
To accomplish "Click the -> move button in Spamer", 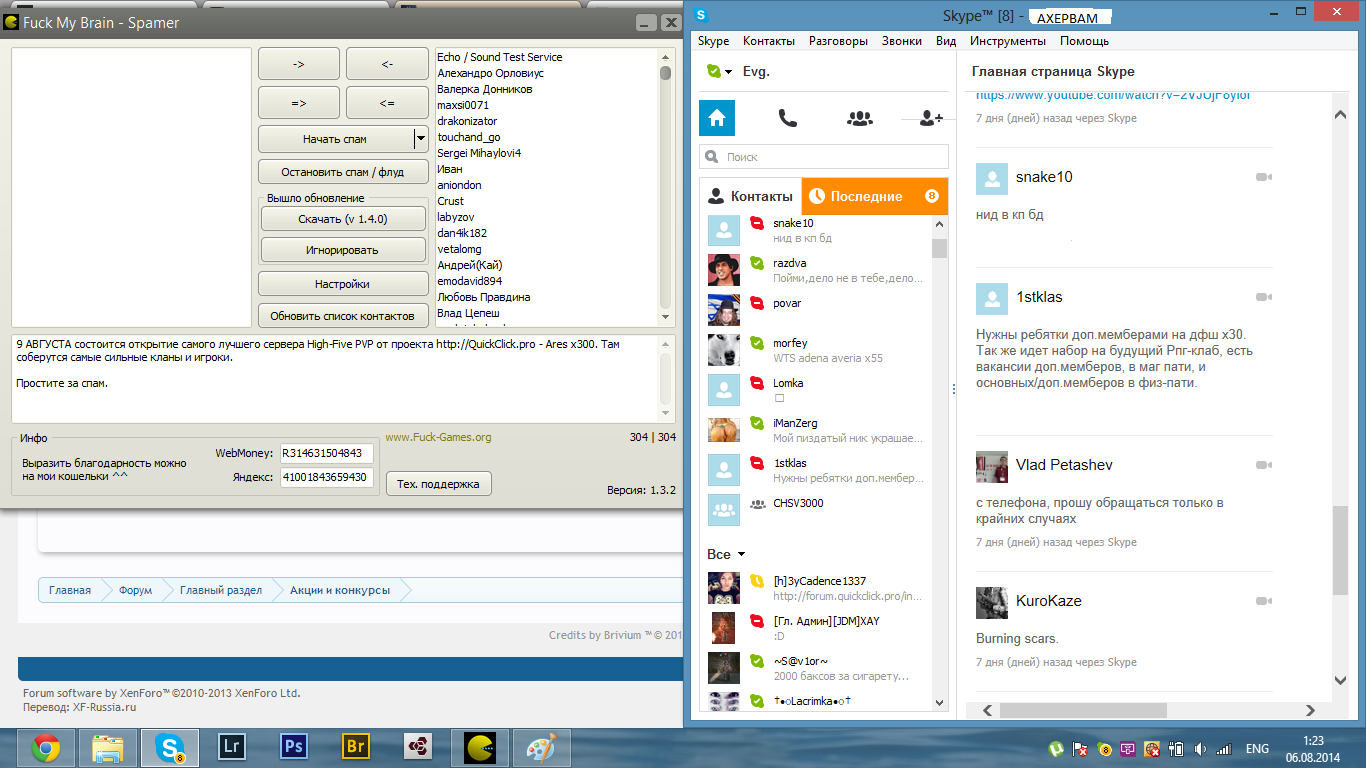I will coord(298,64).
